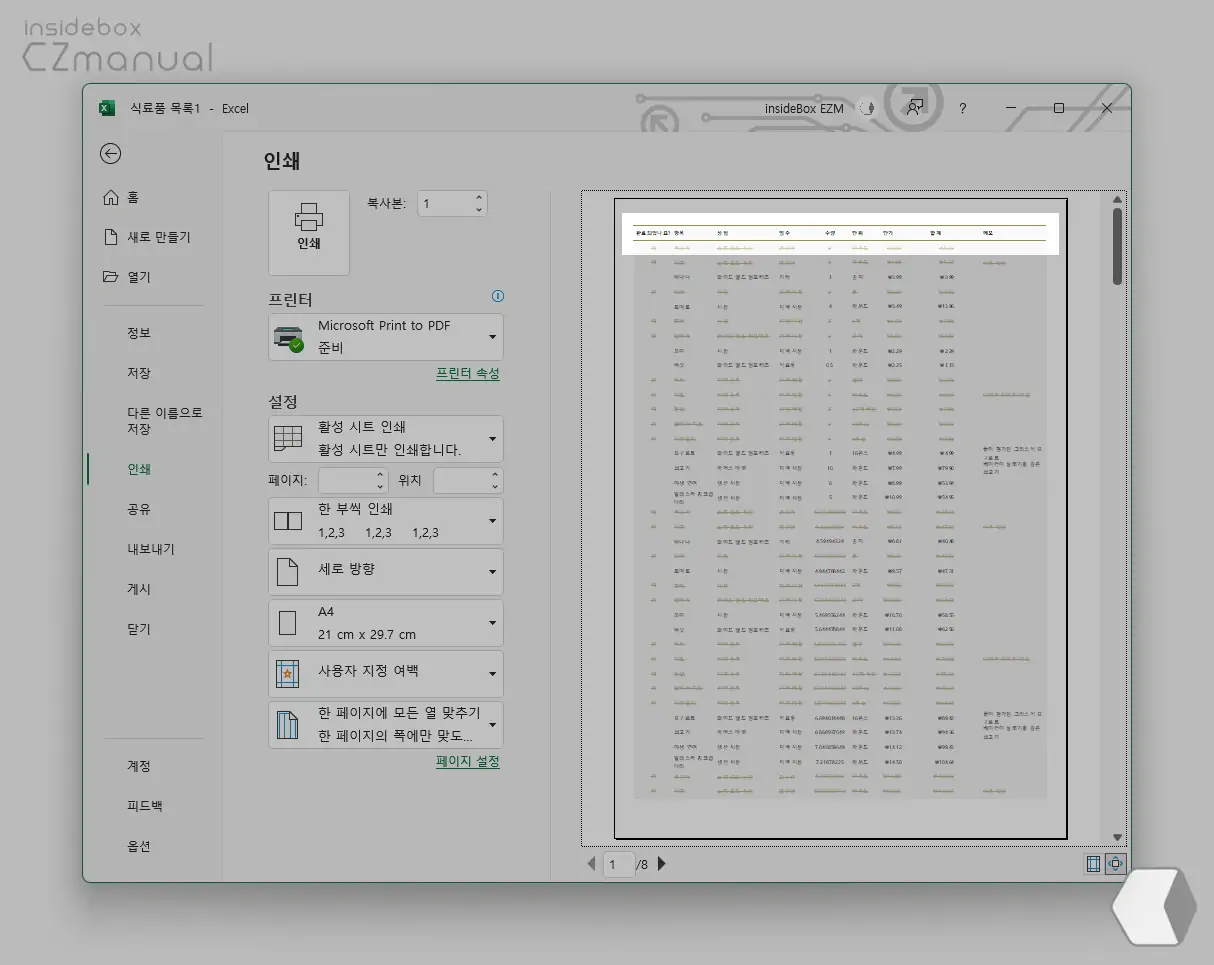
Task: Click the back arrow to exit Backstage
Action: click(x=111, y=153)
